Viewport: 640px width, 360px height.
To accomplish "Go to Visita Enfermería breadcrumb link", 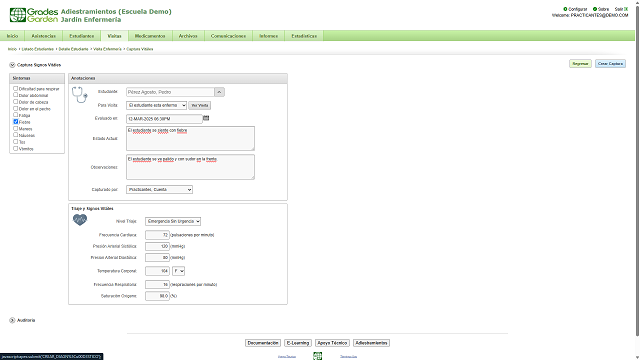I will click(x=107, y=49).
